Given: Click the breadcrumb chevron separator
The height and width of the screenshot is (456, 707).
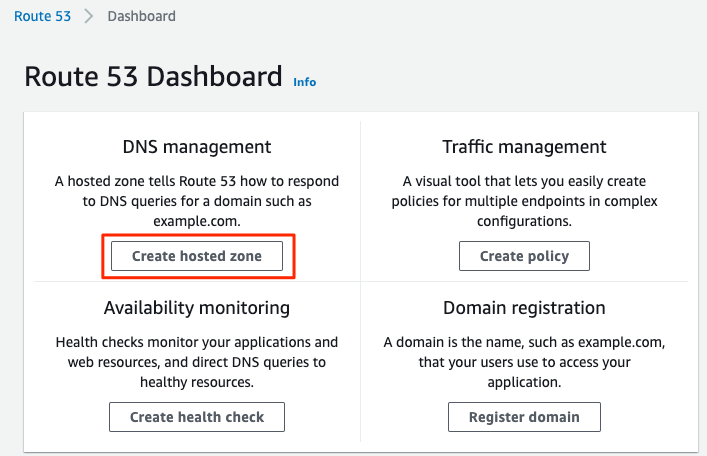Looking at the screenshot, I should (89, 16).
